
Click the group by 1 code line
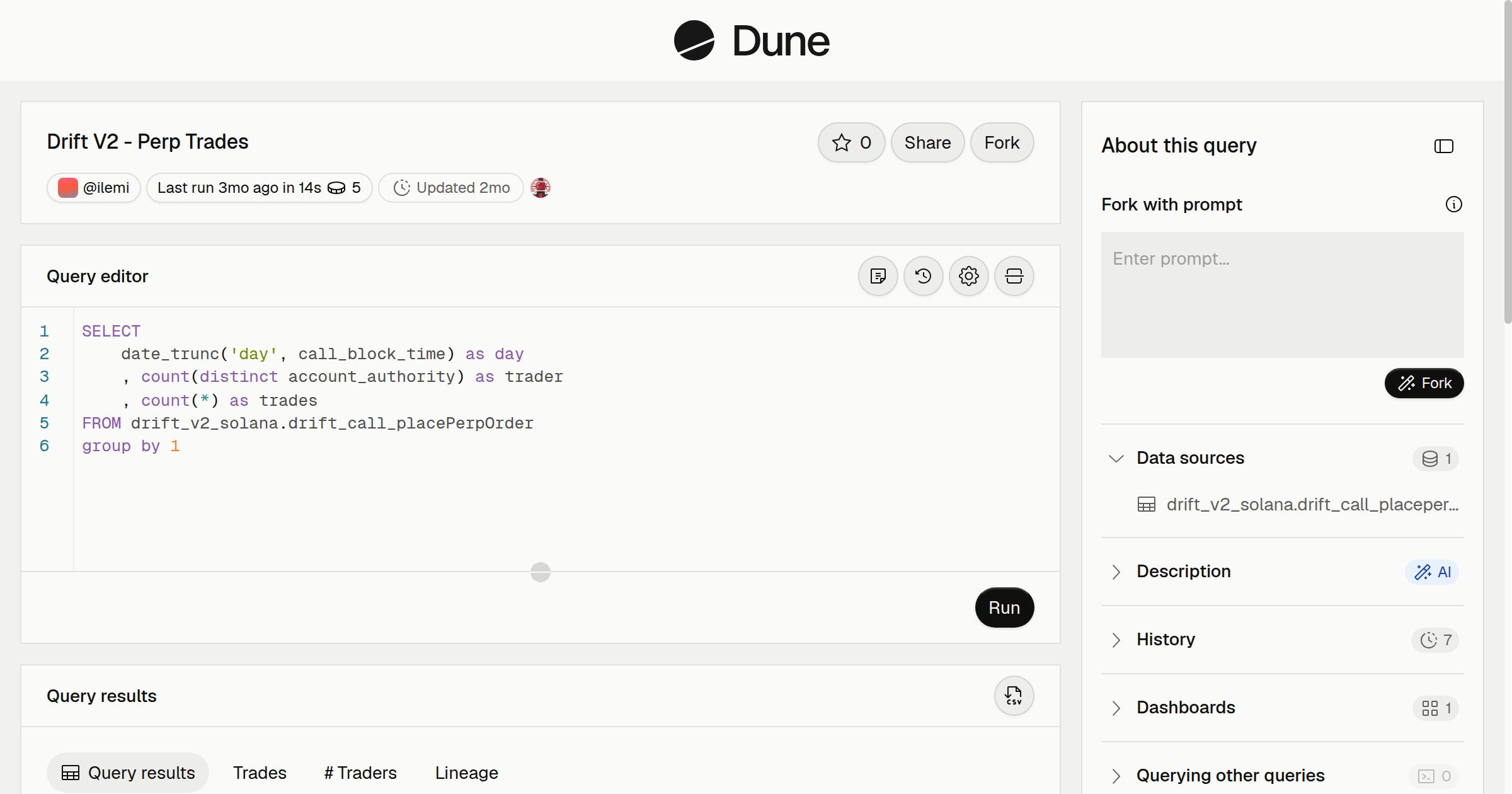click(x=131, y=446)
